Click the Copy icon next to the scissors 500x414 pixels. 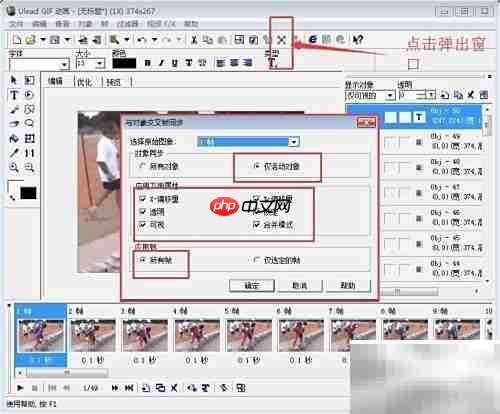(x=208, y=40)
